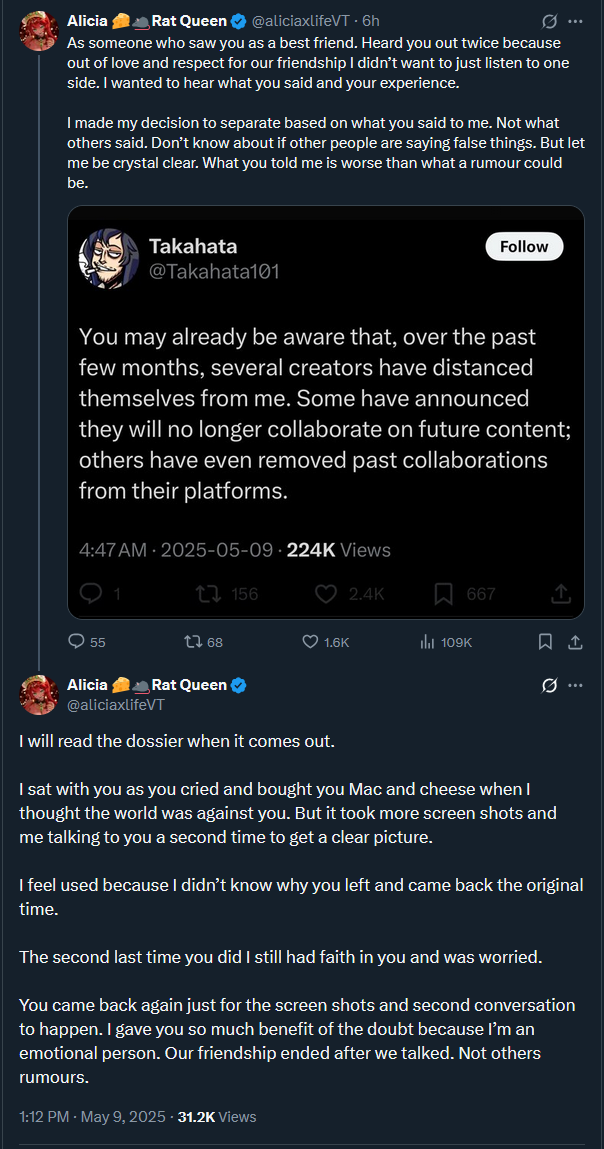Like the tweet with 1.6K likes
This screenshot has width=604, height=1149.
(x=310, y=642)
